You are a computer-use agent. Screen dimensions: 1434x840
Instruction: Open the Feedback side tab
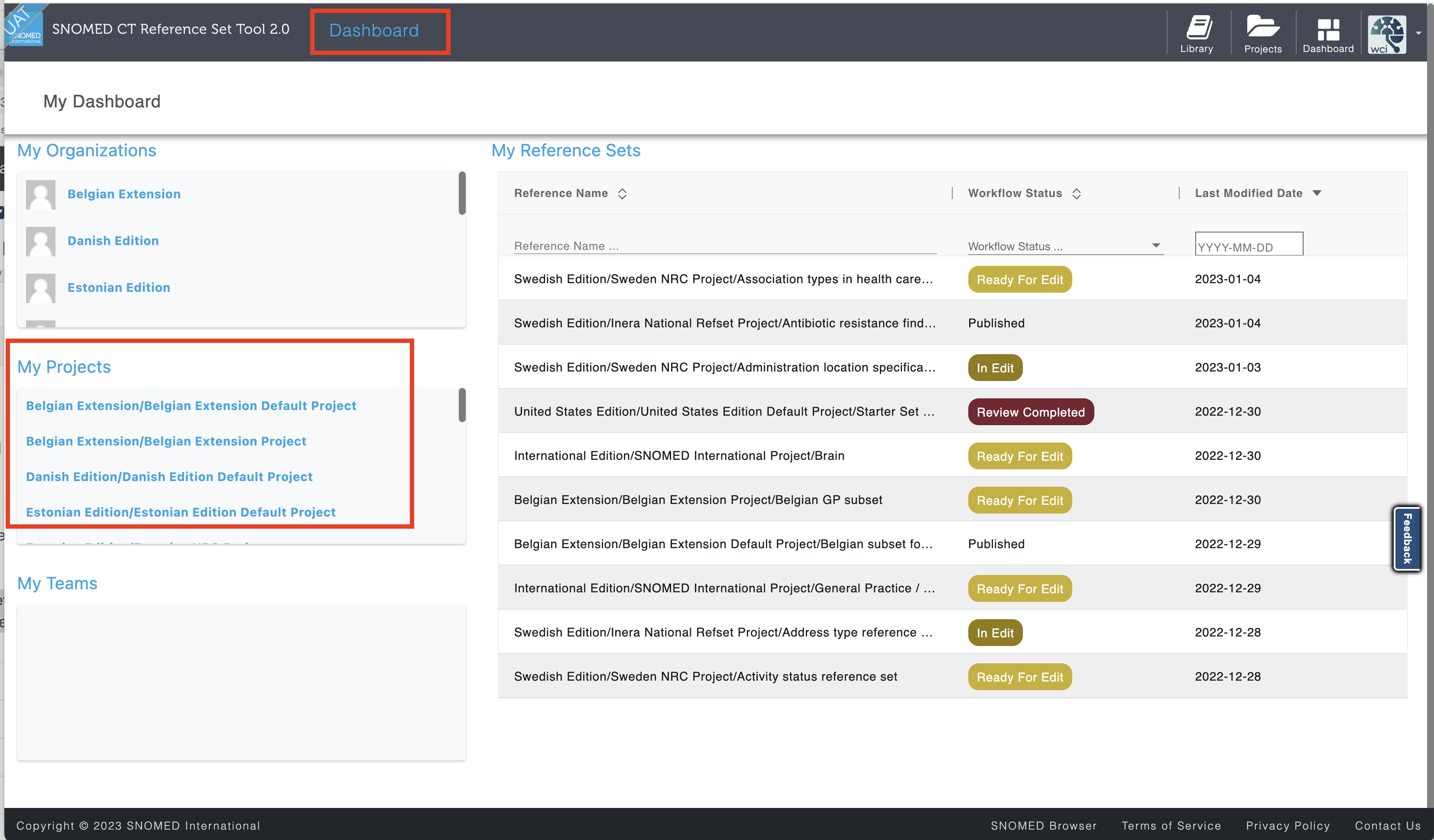click(x=1407, y=538)
